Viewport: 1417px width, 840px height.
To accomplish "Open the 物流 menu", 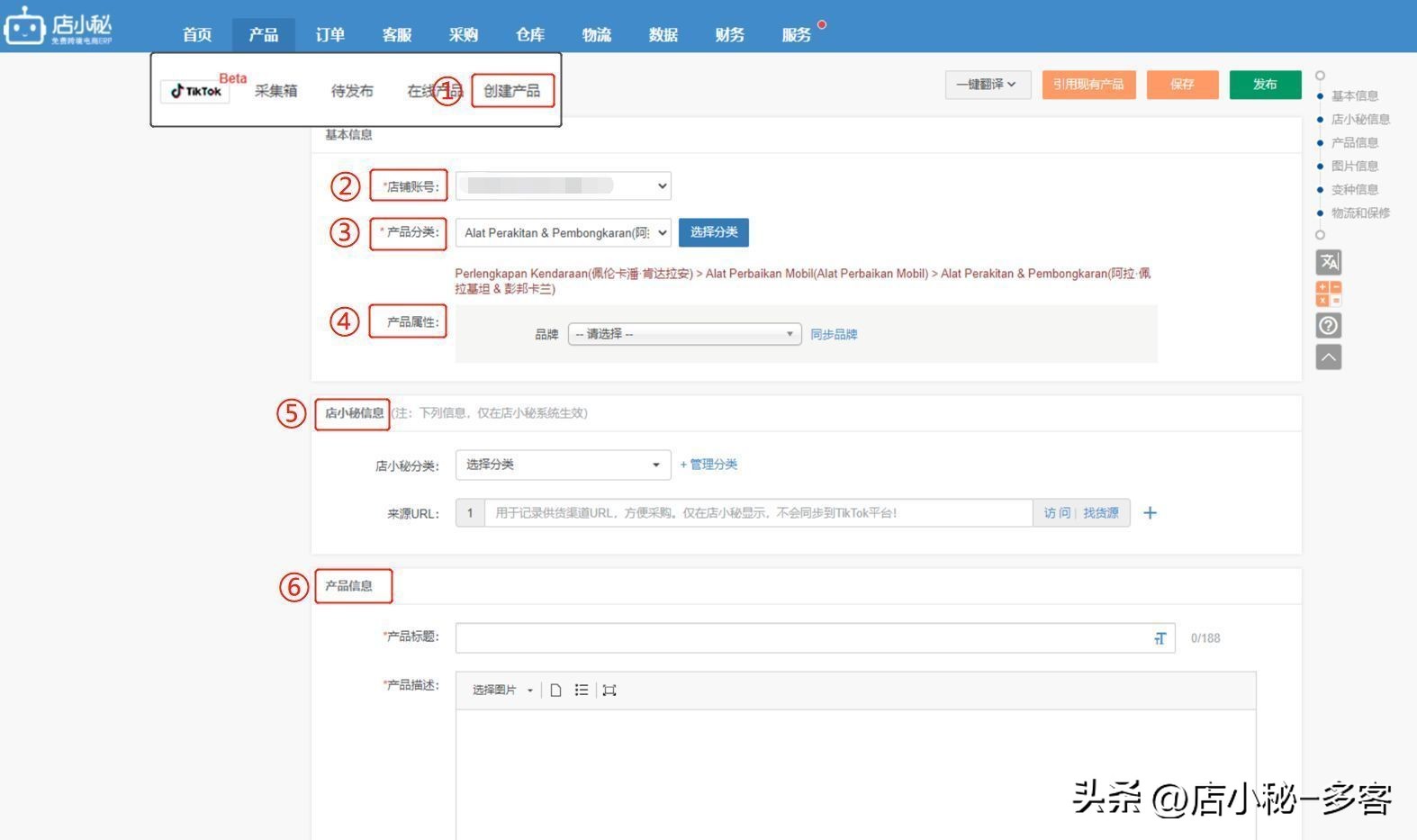I will point(597,34).
